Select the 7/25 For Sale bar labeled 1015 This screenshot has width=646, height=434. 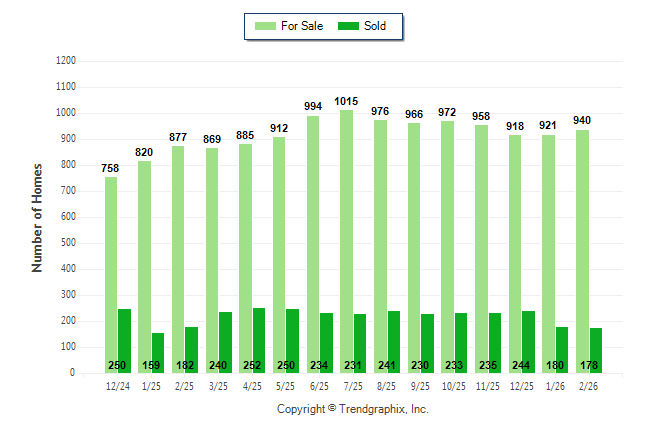point(347,240)
